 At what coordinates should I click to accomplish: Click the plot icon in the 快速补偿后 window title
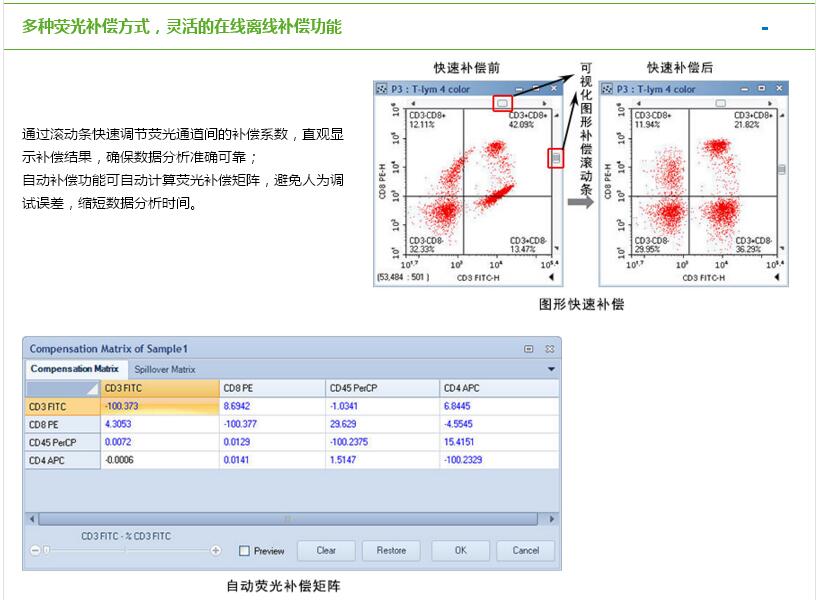607,89
